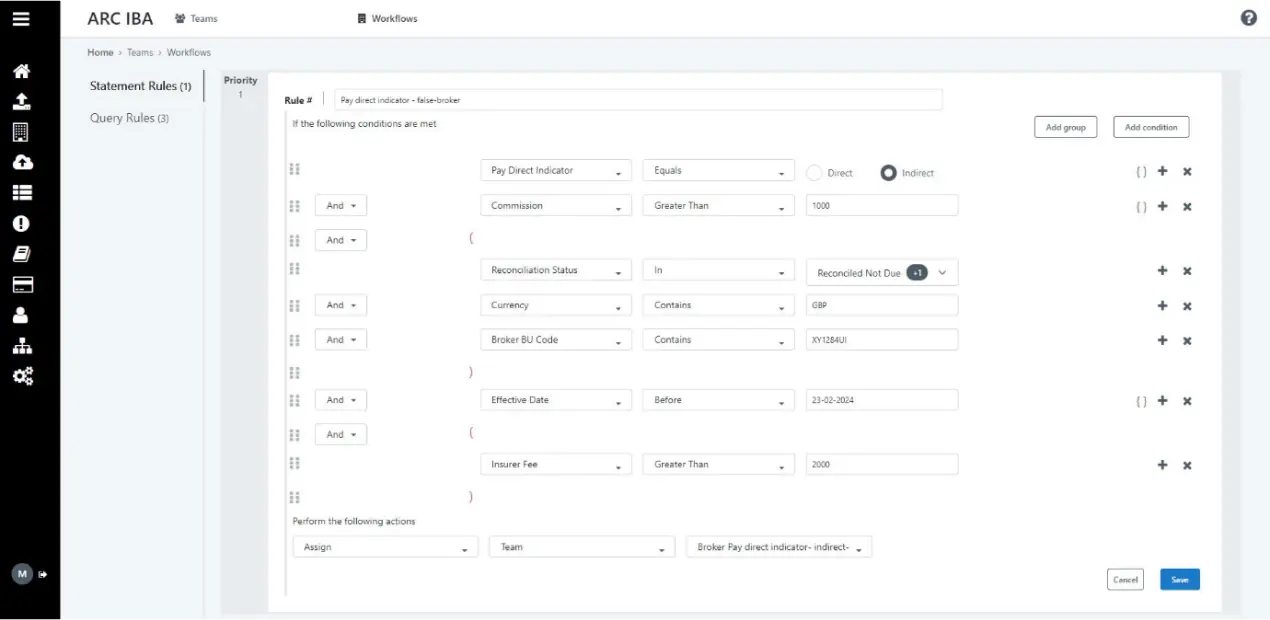Select the Direct radio button
The image size is (1270, 620).
click(815, 171)
